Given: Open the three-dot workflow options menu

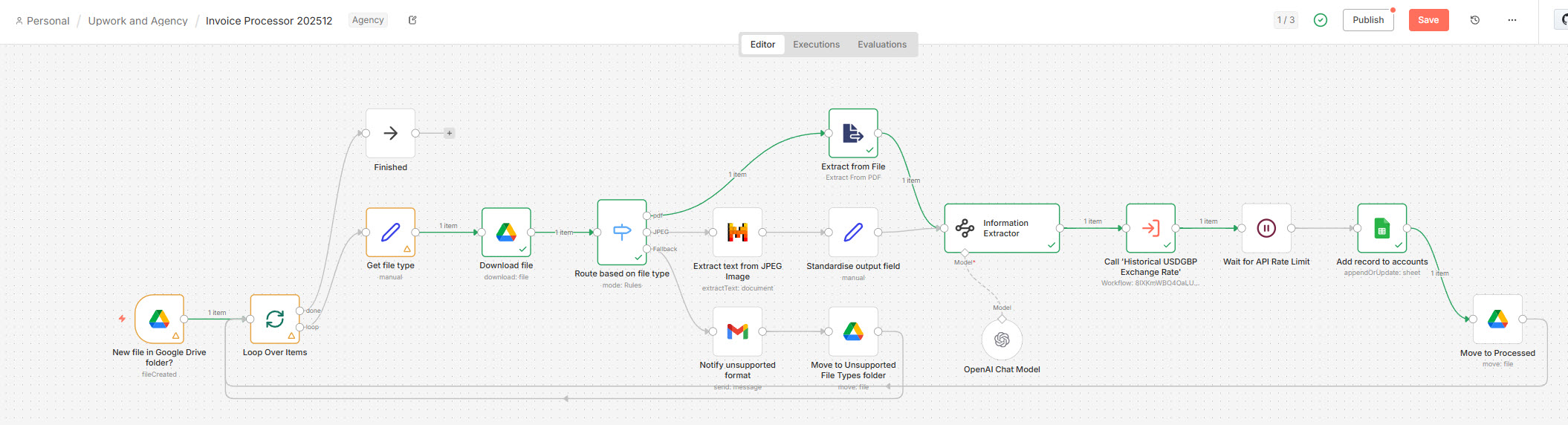Looking at the screenshot, I should 1512,20.
